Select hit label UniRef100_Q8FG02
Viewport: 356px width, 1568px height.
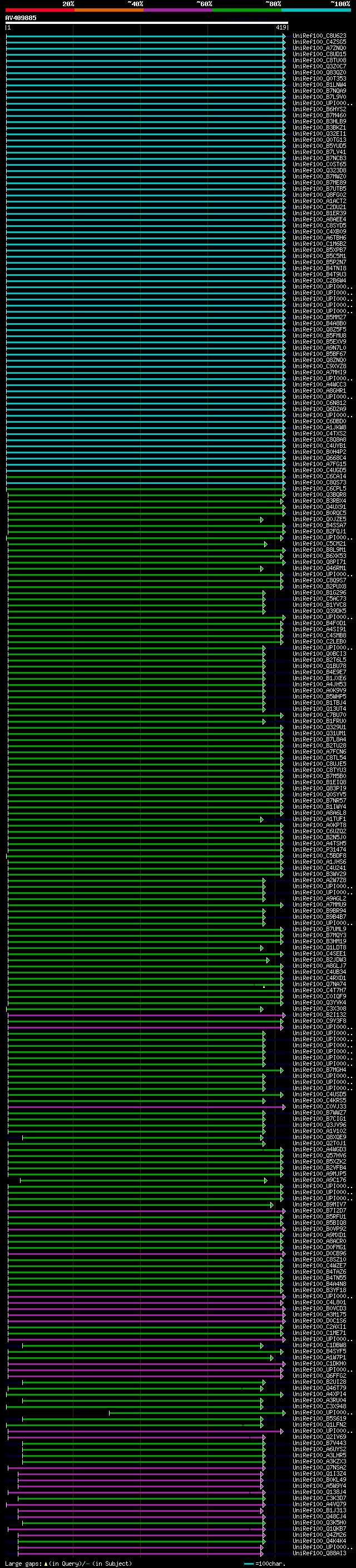click(x=319, y=195)
